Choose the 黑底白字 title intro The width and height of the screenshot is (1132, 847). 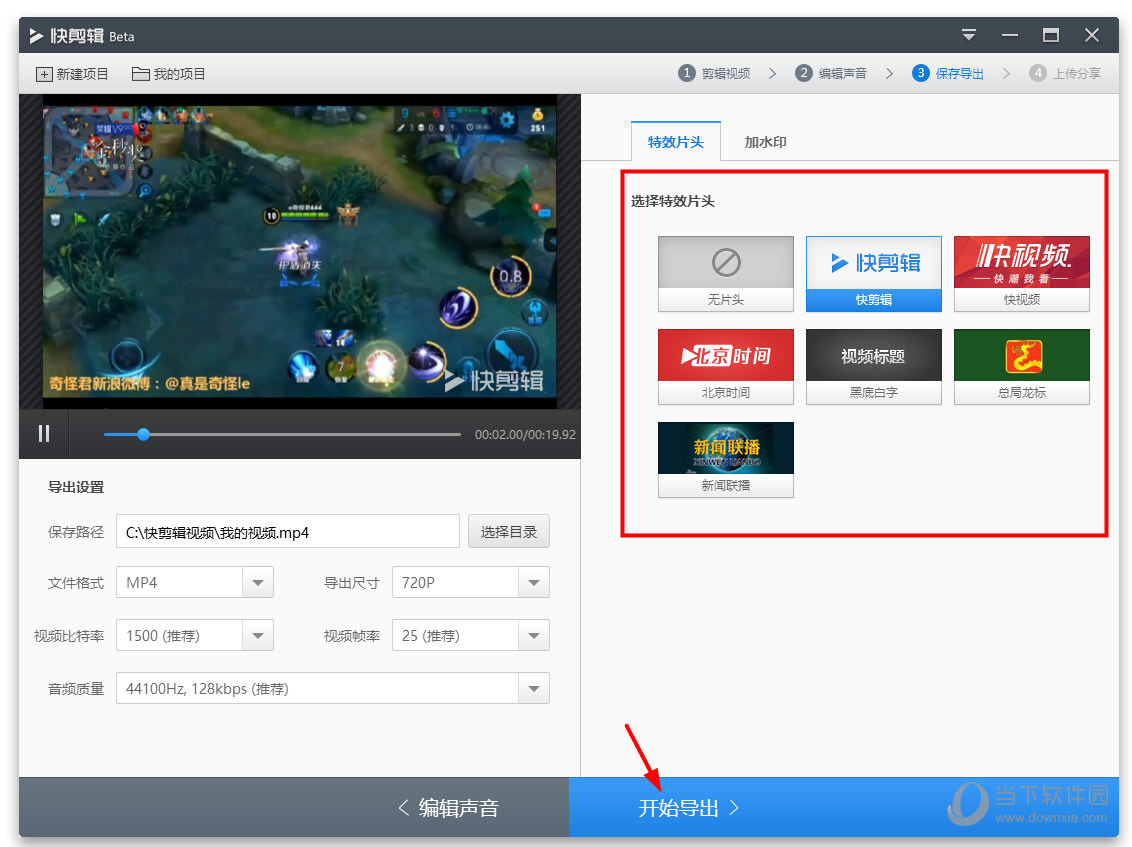coord(873,356)
